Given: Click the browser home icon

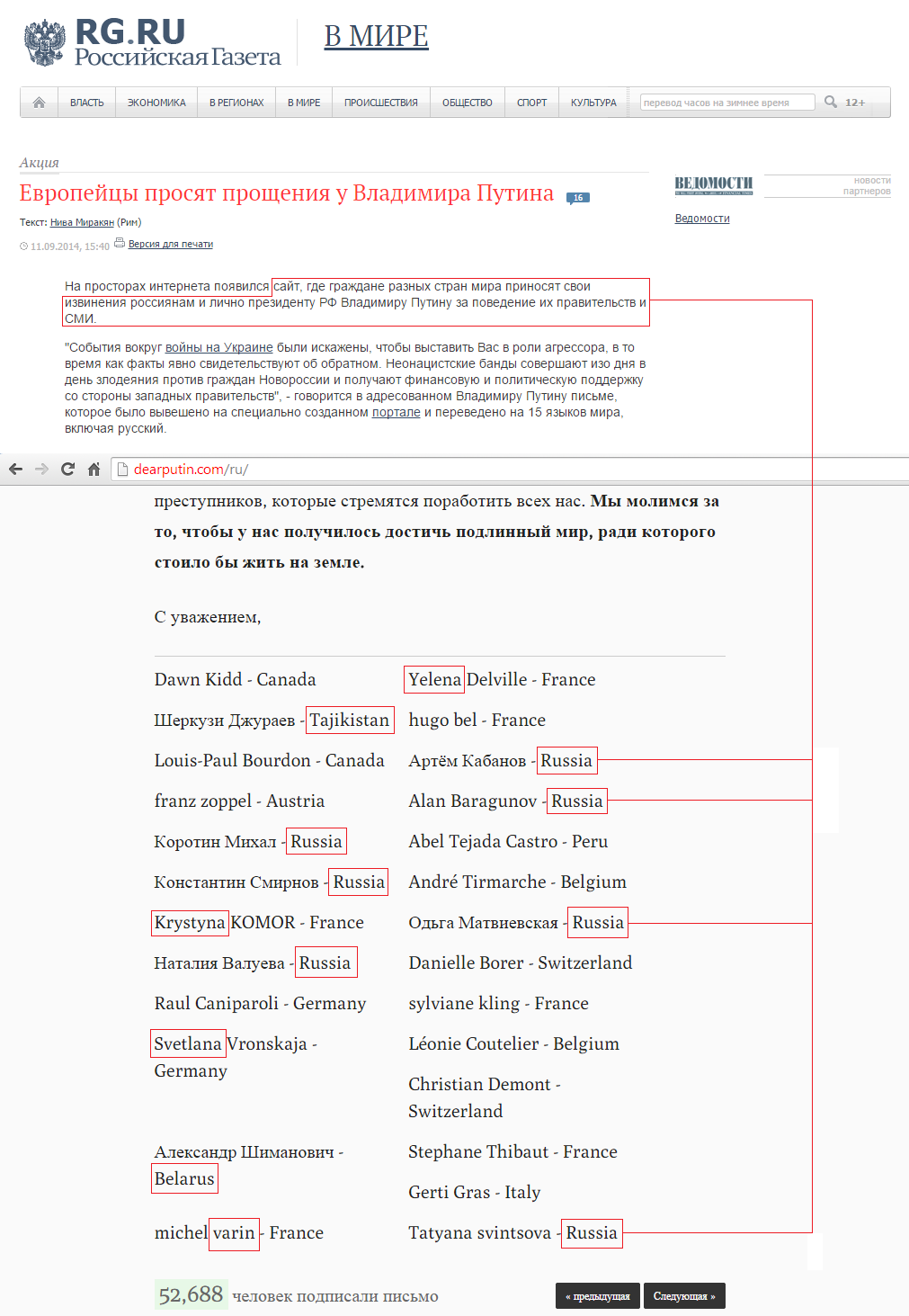Looking at the screenshot, I should pyautogui.click(x=94, y=469).
